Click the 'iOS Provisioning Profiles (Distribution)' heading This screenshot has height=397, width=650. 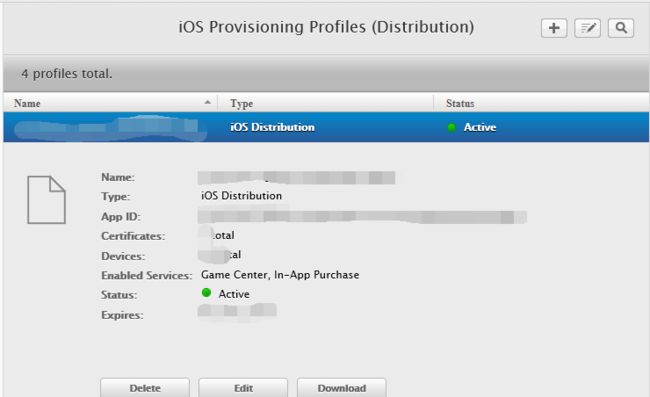pos(326,27)
